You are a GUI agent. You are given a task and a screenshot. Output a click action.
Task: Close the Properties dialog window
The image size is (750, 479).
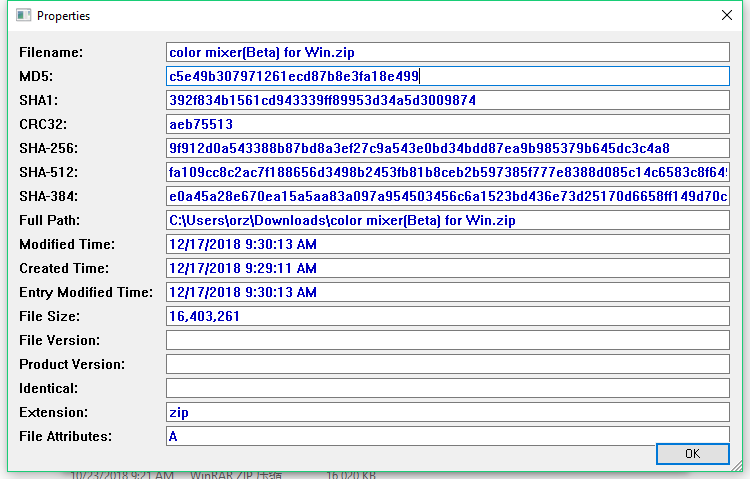[x=726, y=17]
